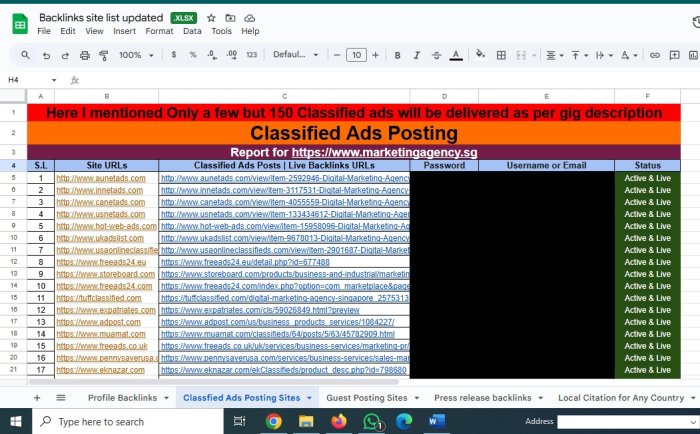Open the freeads24.eu detail backlink URL
Screen dimensions: 700x434
(245, 262)
